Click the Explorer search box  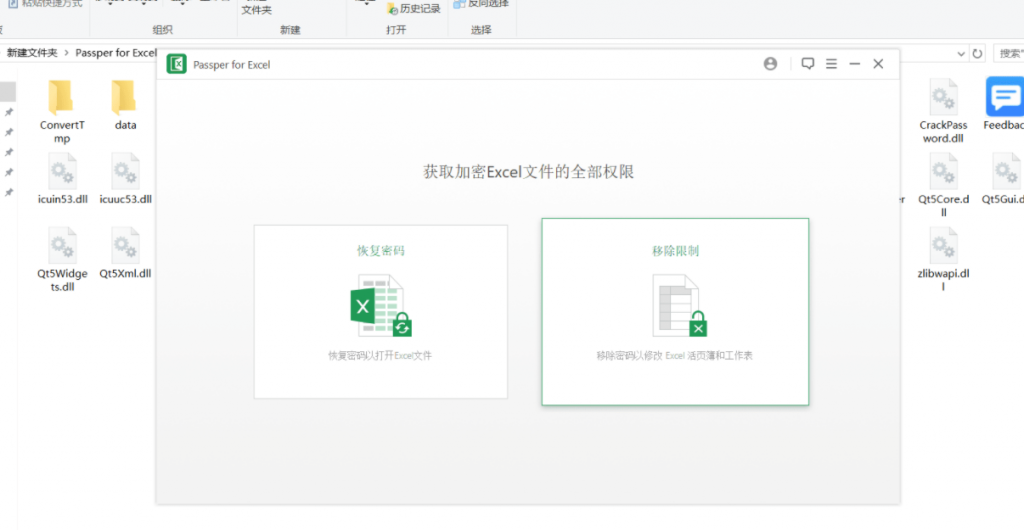pos(1009,54)
